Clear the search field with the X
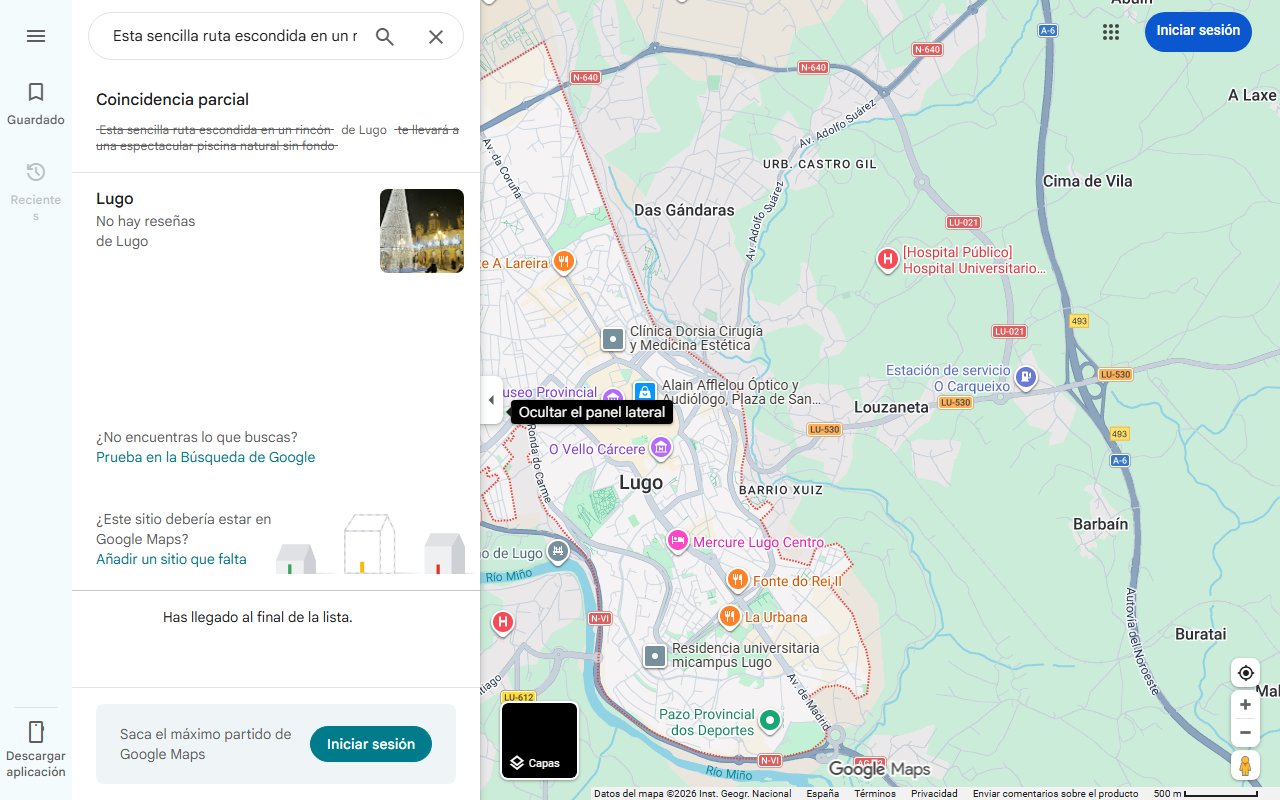The width and height of the screenshot is (1280, 800). [x=436, y=36]
